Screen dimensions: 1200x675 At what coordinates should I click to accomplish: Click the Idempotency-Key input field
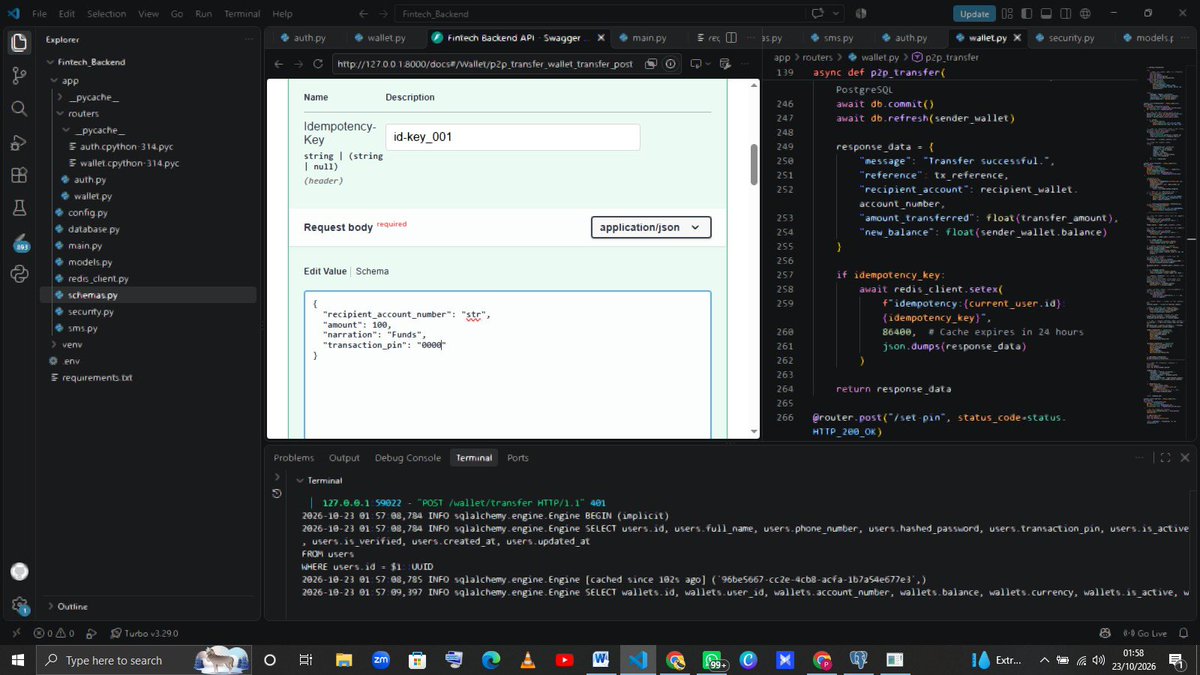[512, 137]
